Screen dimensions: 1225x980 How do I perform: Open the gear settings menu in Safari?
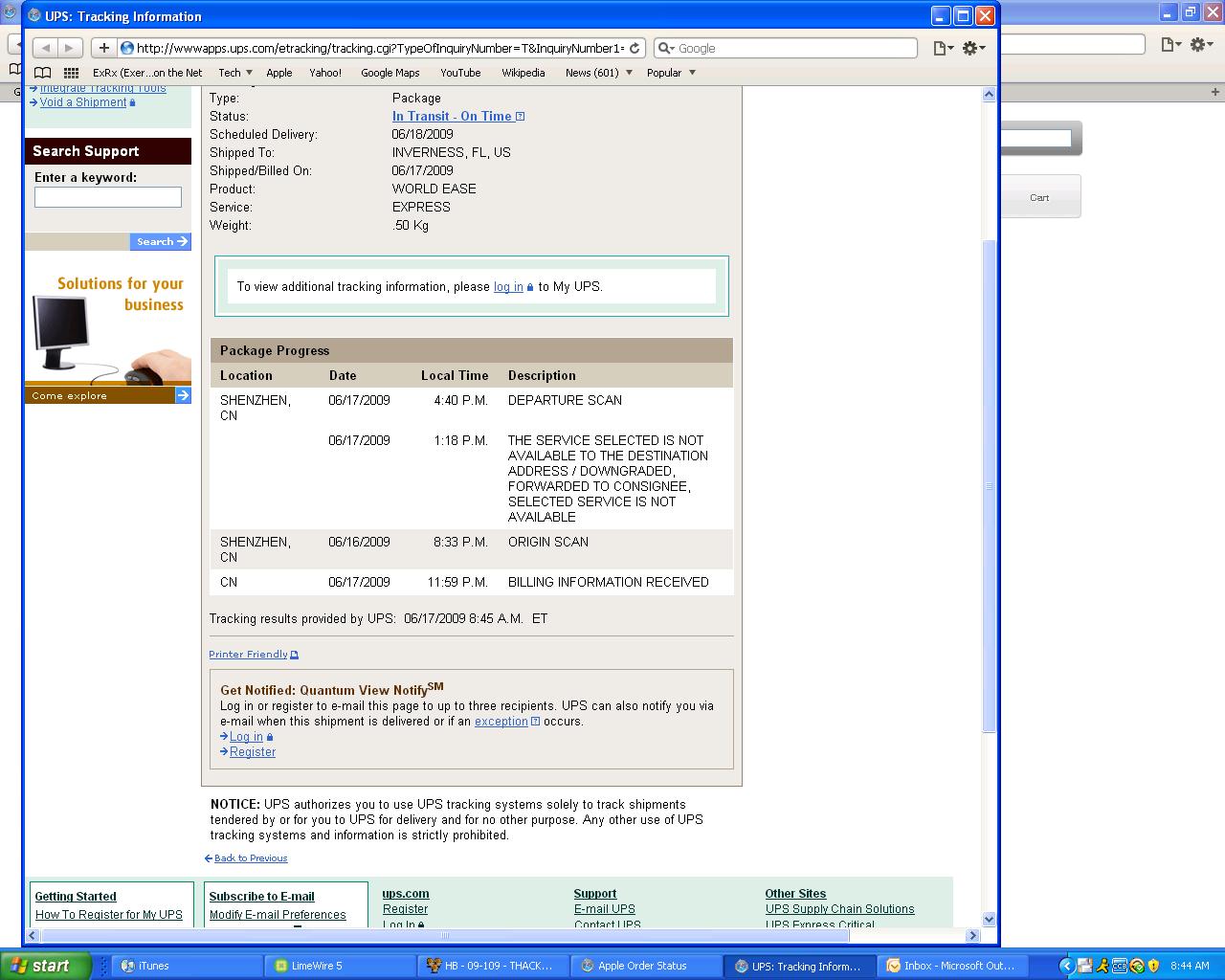973,48
